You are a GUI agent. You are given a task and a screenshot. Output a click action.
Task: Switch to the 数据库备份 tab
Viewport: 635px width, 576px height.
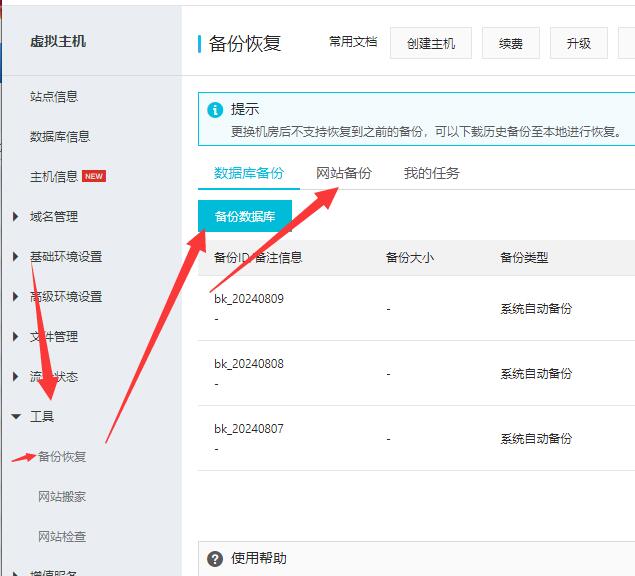pyautogui.click(x=249, y=173)
